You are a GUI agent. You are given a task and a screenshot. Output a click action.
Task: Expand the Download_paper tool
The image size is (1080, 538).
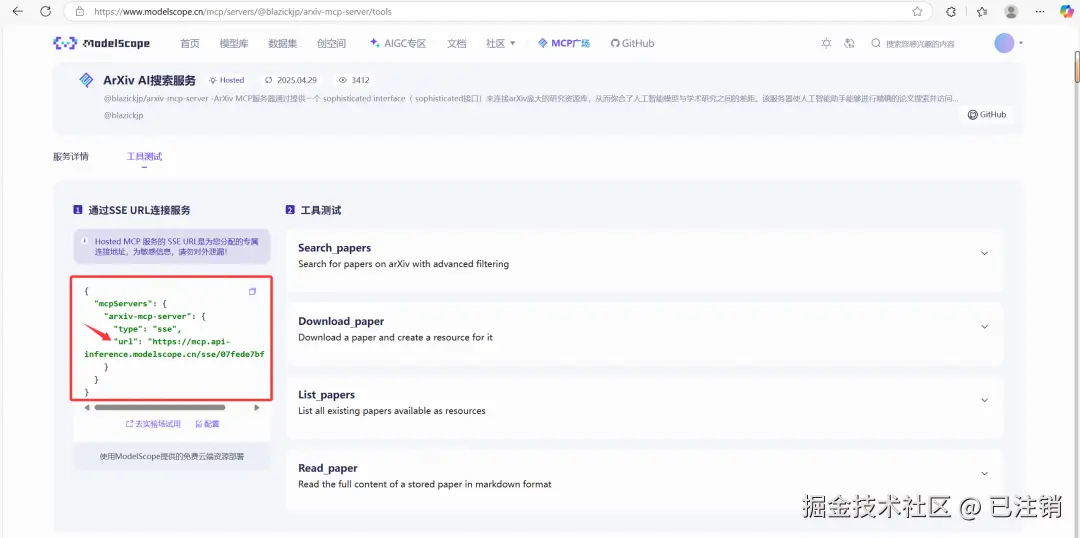984,327
